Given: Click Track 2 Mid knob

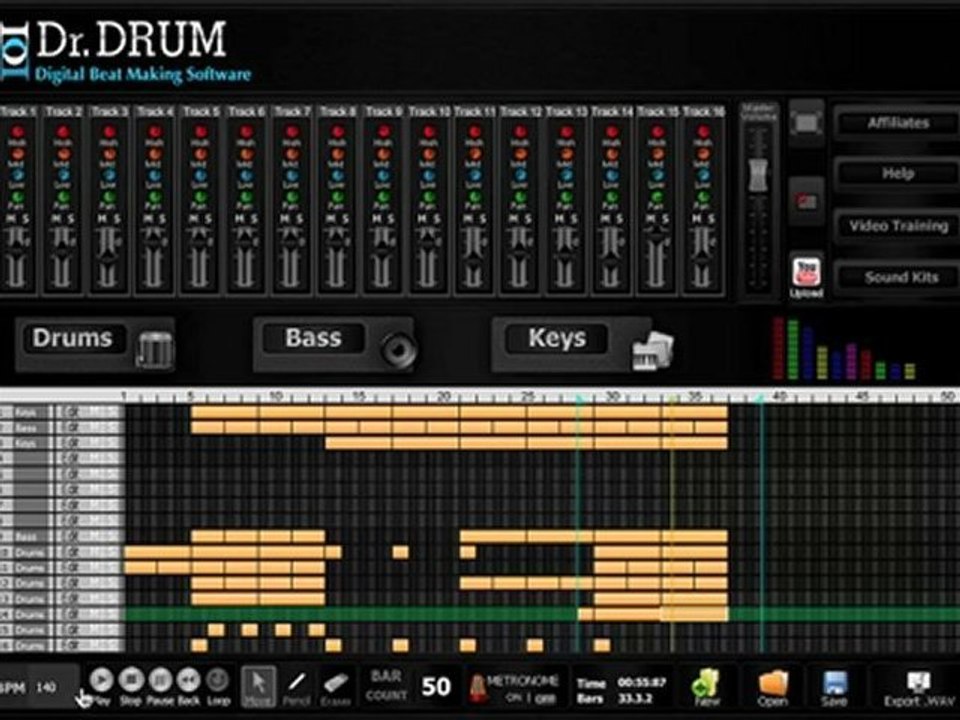Looking at the screenshot, I should [x=63, y=154].
